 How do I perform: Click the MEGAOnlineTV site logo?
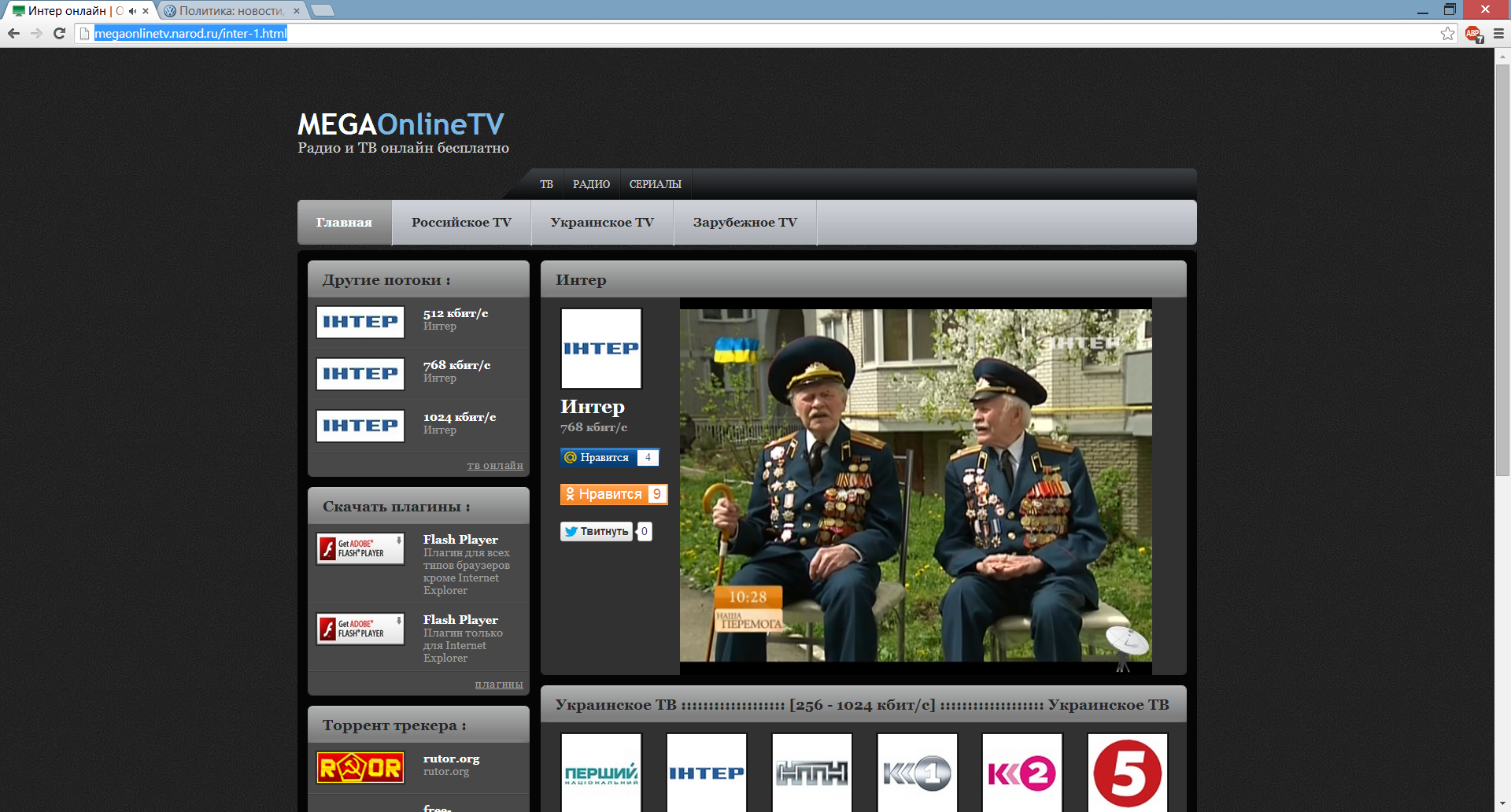pyautogui.click(x=401, y=124)
